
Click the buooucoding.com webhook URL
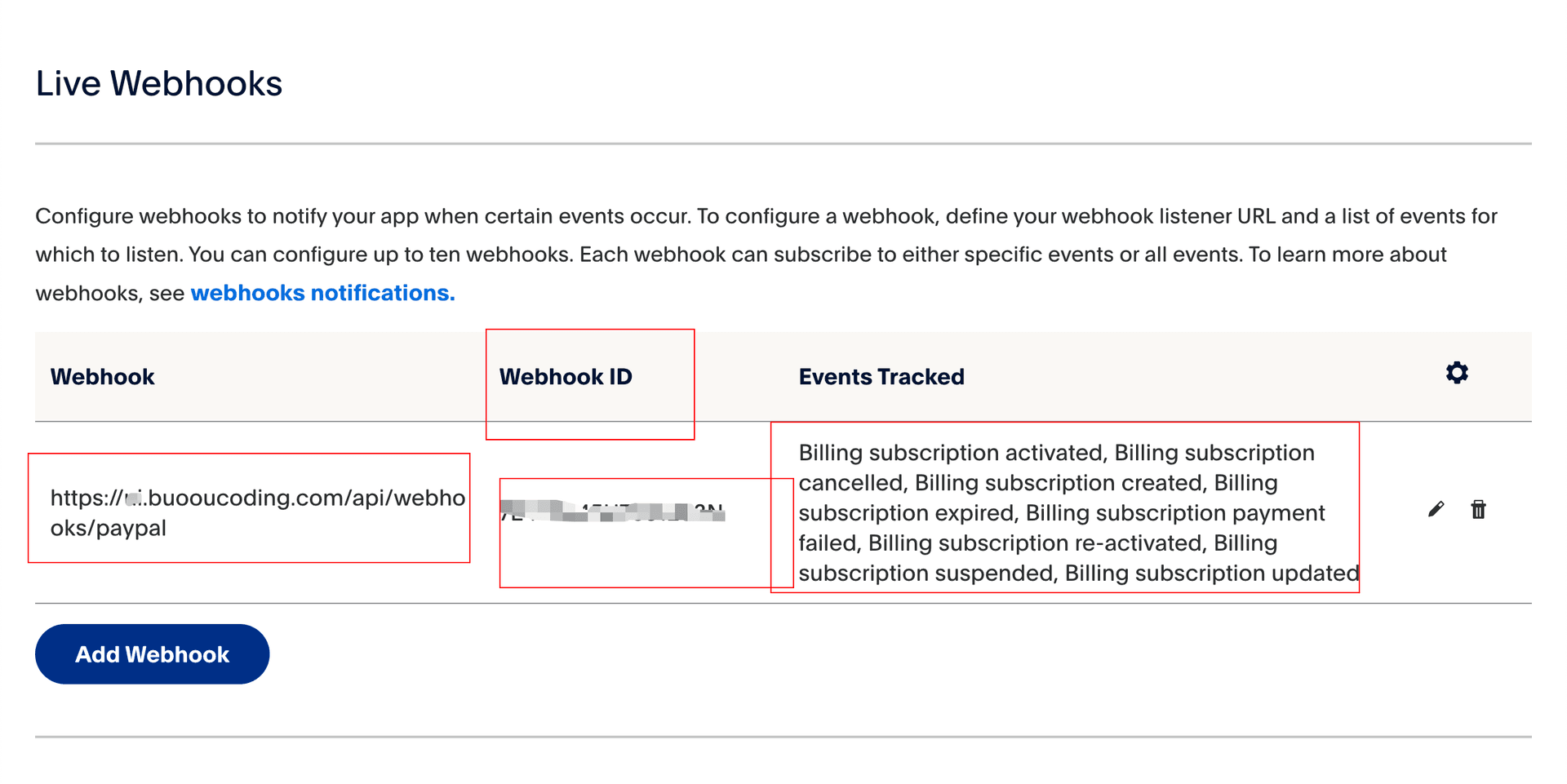(258, 512)
